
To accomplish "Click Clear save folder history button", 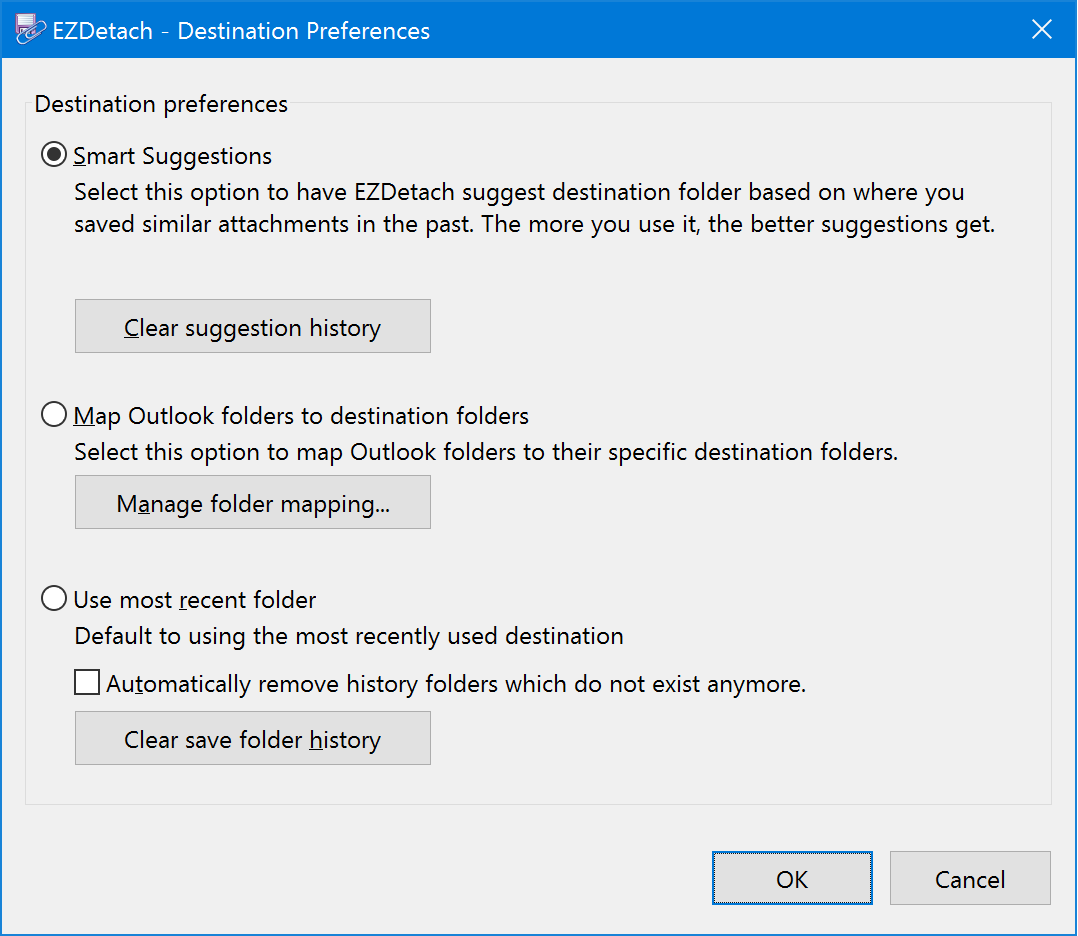I will click(253, 738).
